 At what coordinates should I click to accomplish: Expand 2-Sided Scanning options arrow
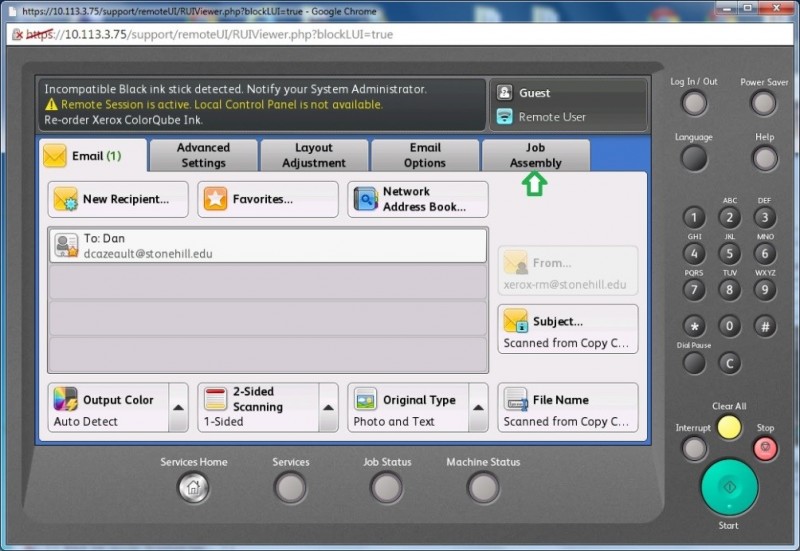coord(328,408)
